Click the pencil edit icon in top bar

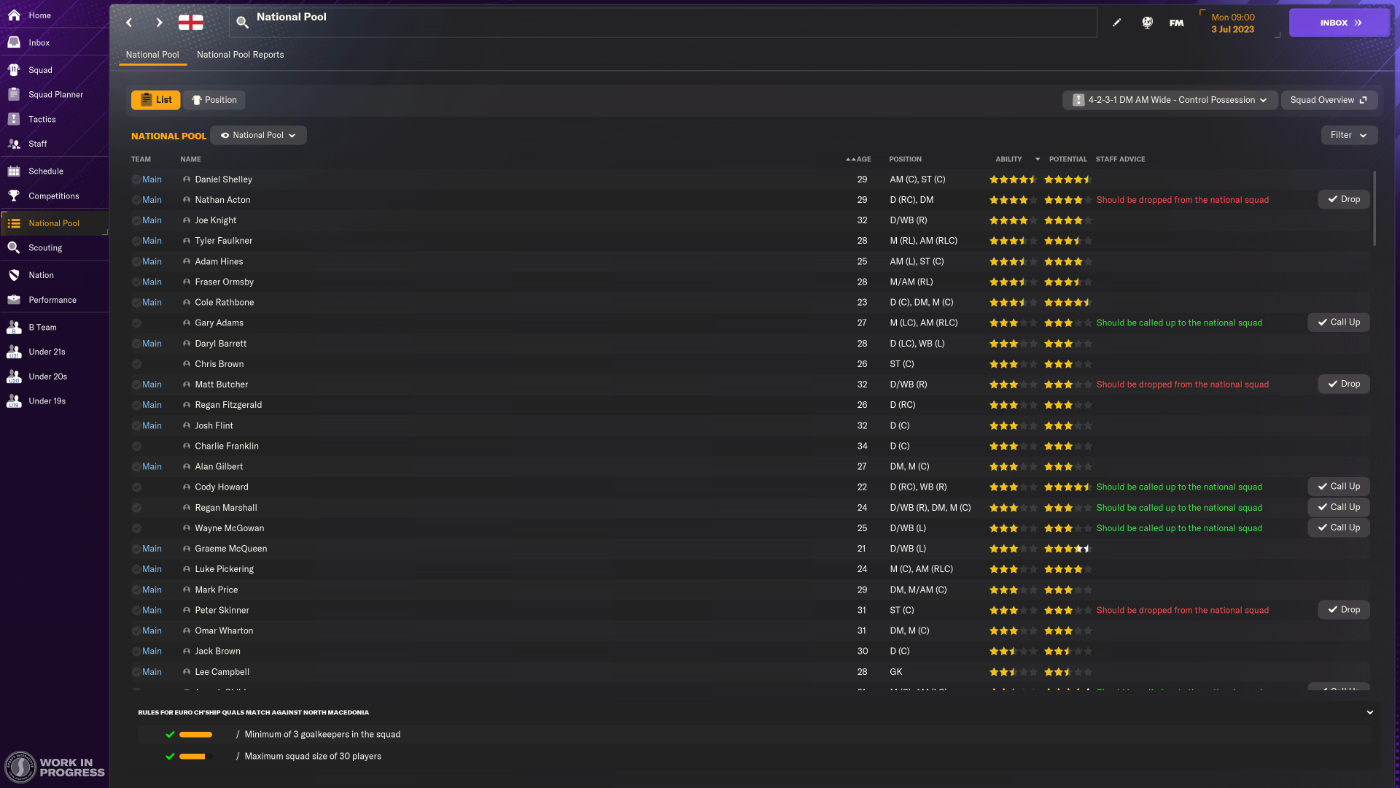tap(1117, 22)
